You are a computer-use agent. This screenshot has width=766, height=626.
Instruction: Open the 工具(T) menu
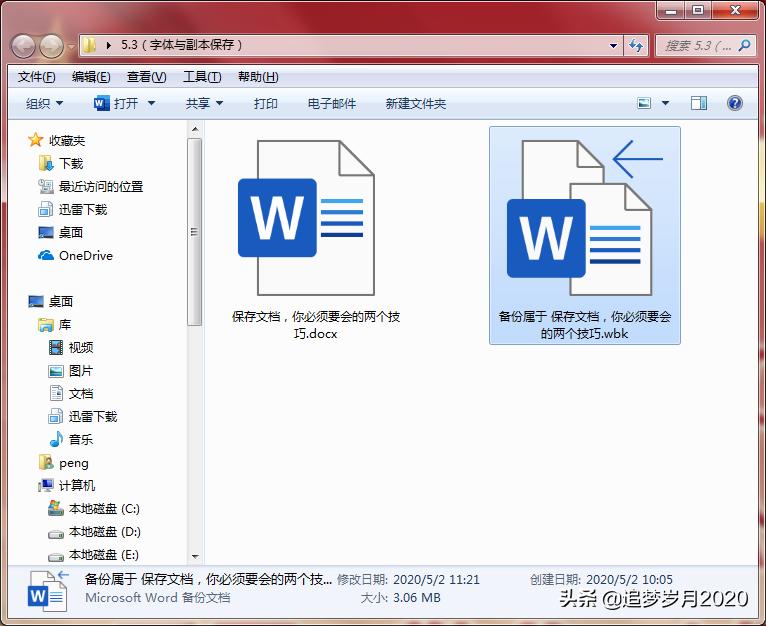tap(202, 77)
